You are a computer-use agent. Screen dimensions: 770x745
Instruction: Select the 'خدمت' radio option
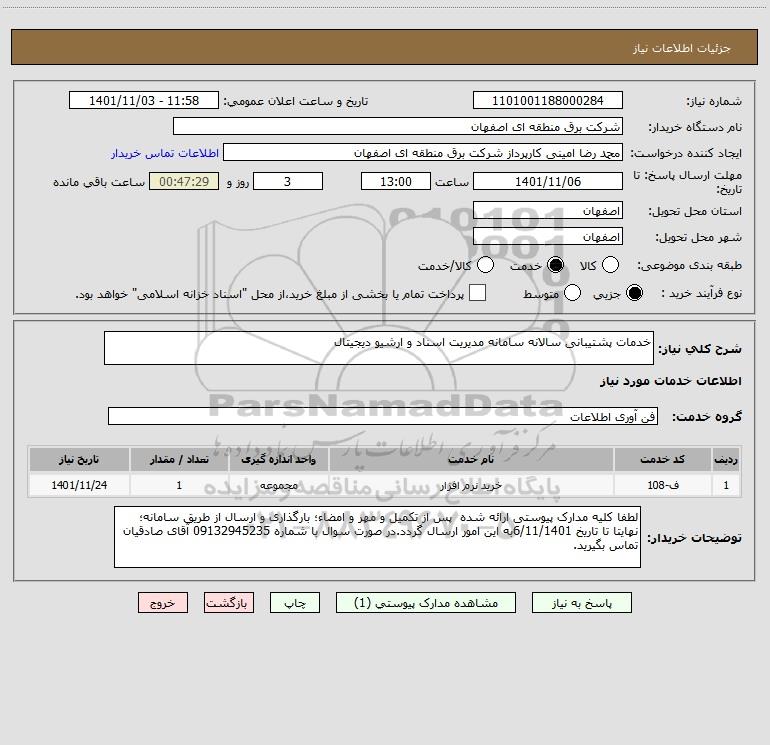pyautogui.click(x=555, y=265)
